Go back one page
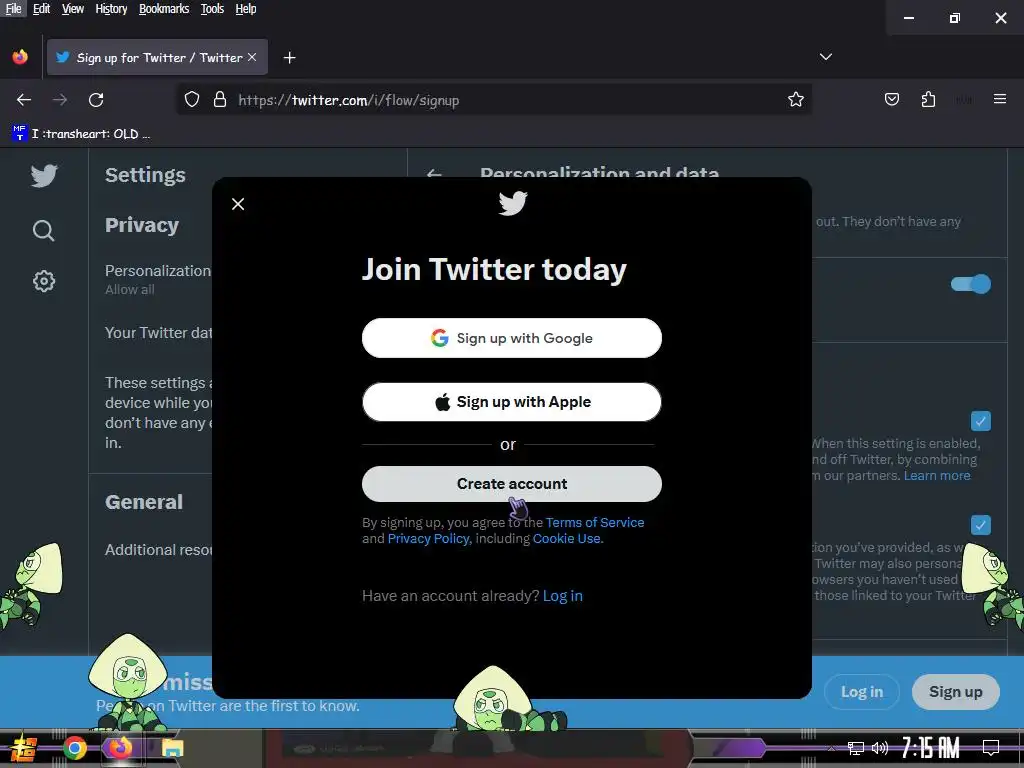1024x768 pixels. pos(24,99)
